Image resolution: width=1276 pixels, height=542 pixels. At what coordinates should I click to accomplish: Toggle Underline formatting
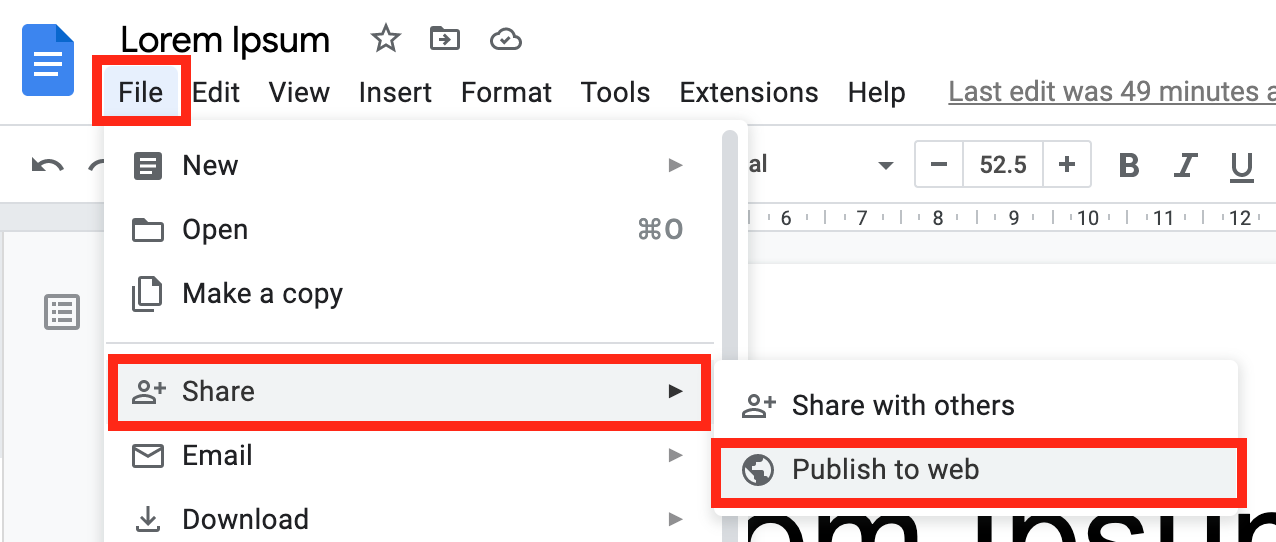point(1241,166)
